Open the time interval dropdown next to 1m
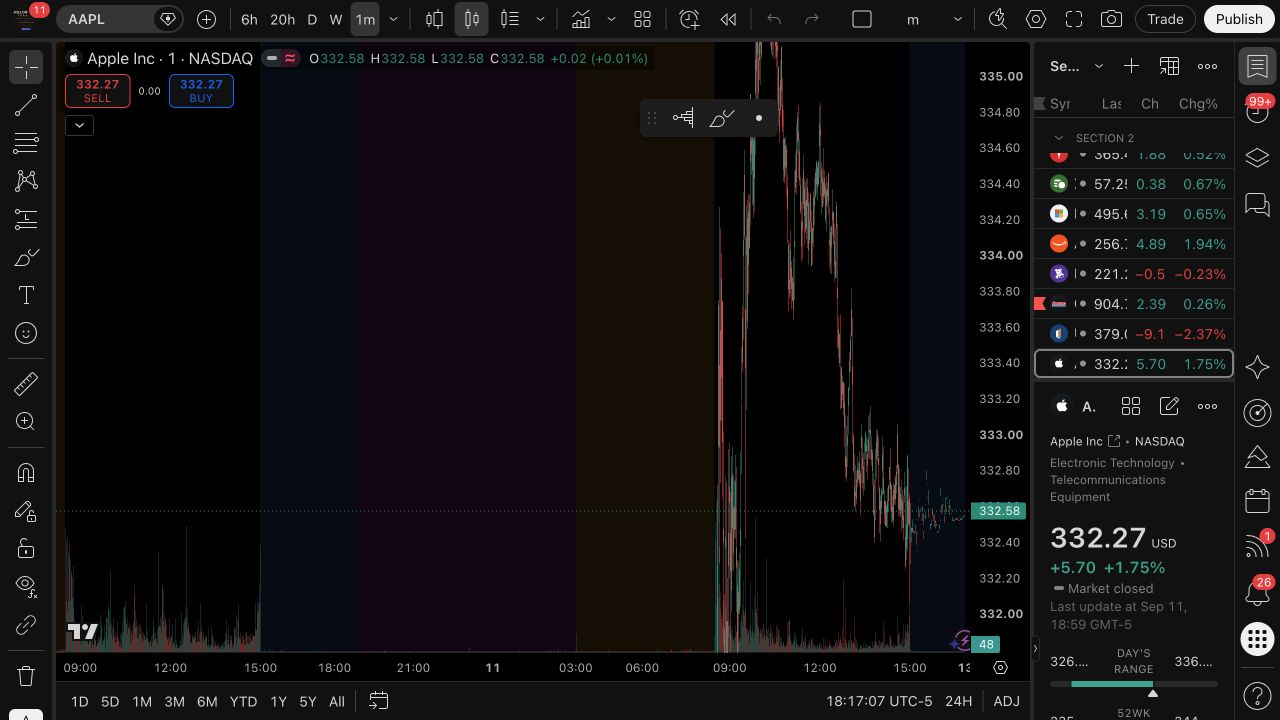 tap(393, 19)
